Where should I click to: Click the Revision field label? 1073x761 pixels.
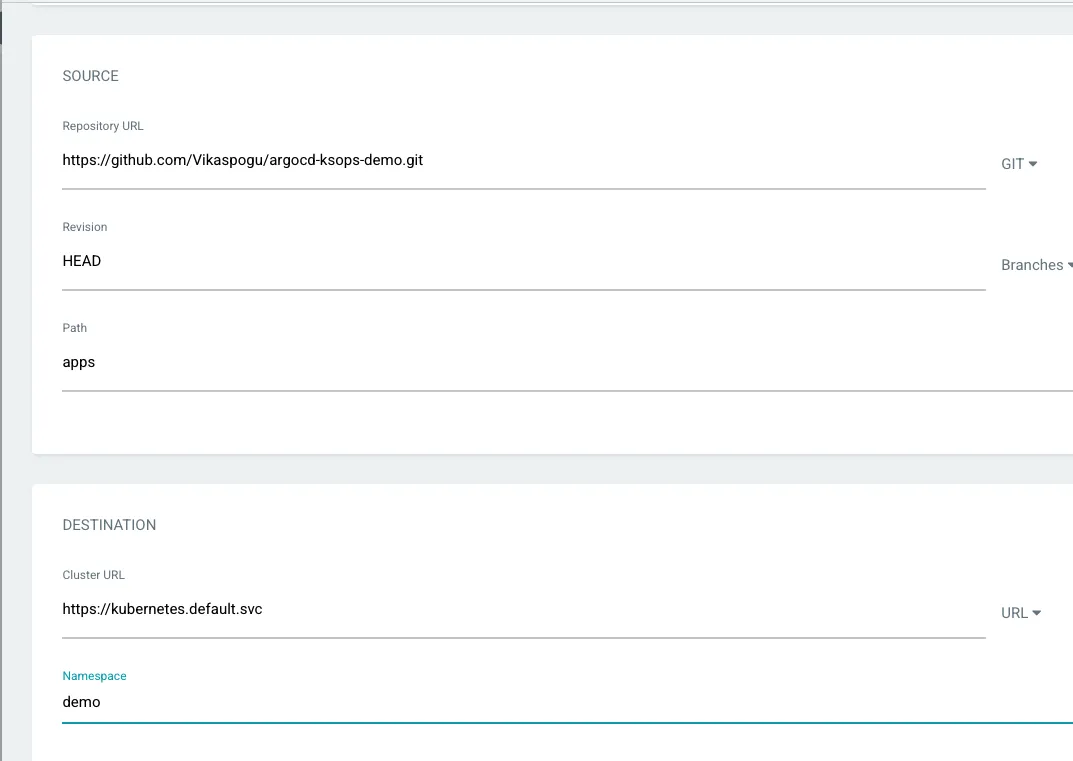pos(84,227)
